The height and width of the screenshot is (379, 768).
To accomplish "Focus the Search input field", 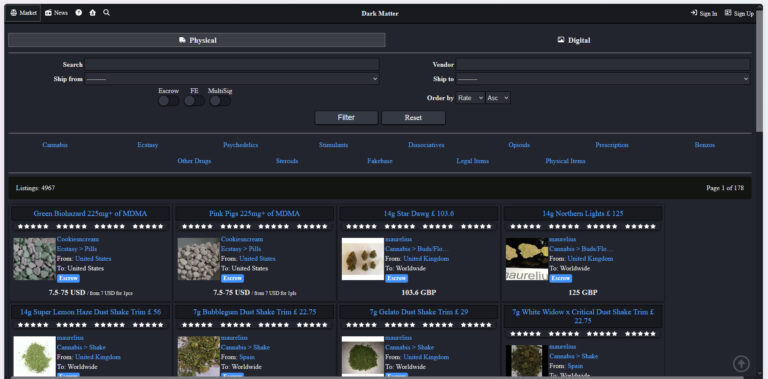I will 232,65.
